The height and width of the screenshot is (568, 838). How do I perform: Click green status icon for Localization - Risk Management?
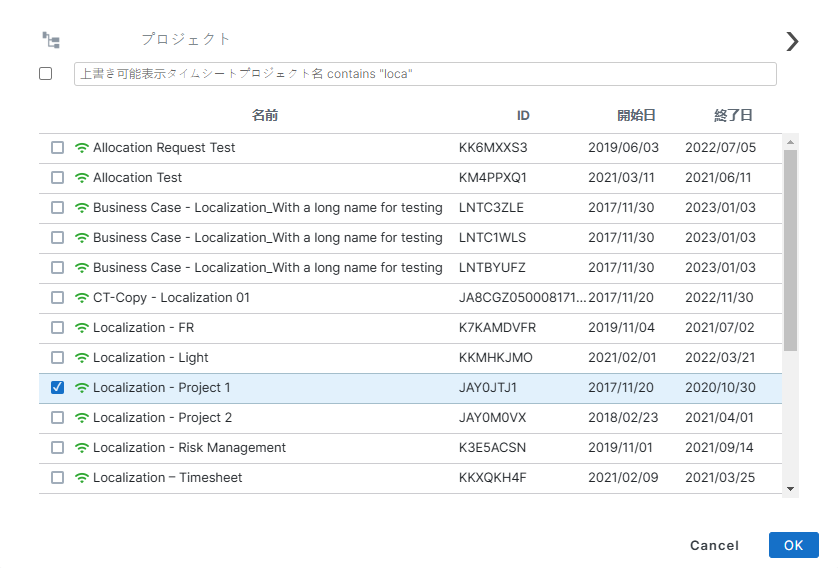tap(82, 448)
